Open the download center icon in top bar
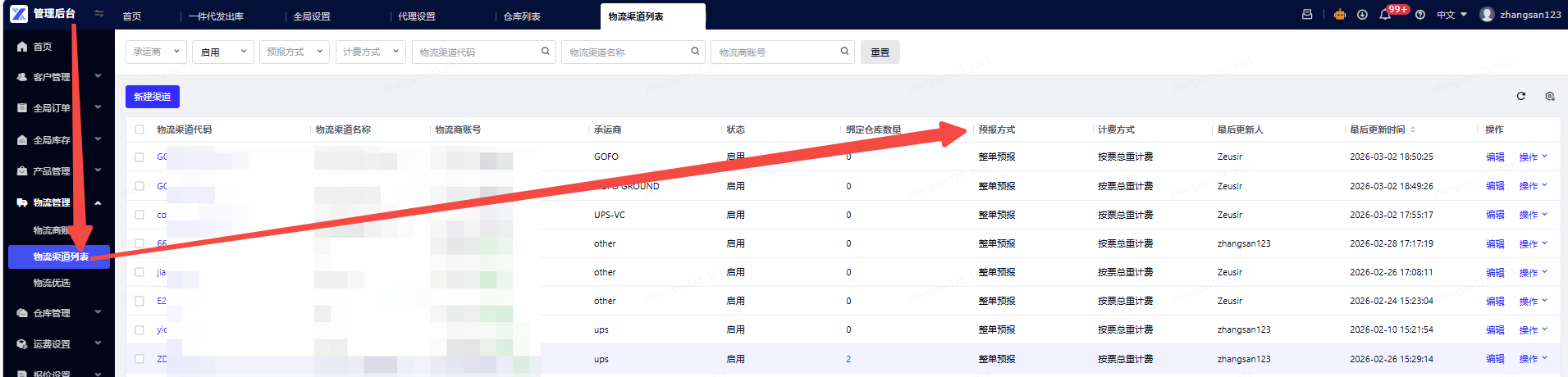The image size is (1568, 377). click(x=1362, y=15)
